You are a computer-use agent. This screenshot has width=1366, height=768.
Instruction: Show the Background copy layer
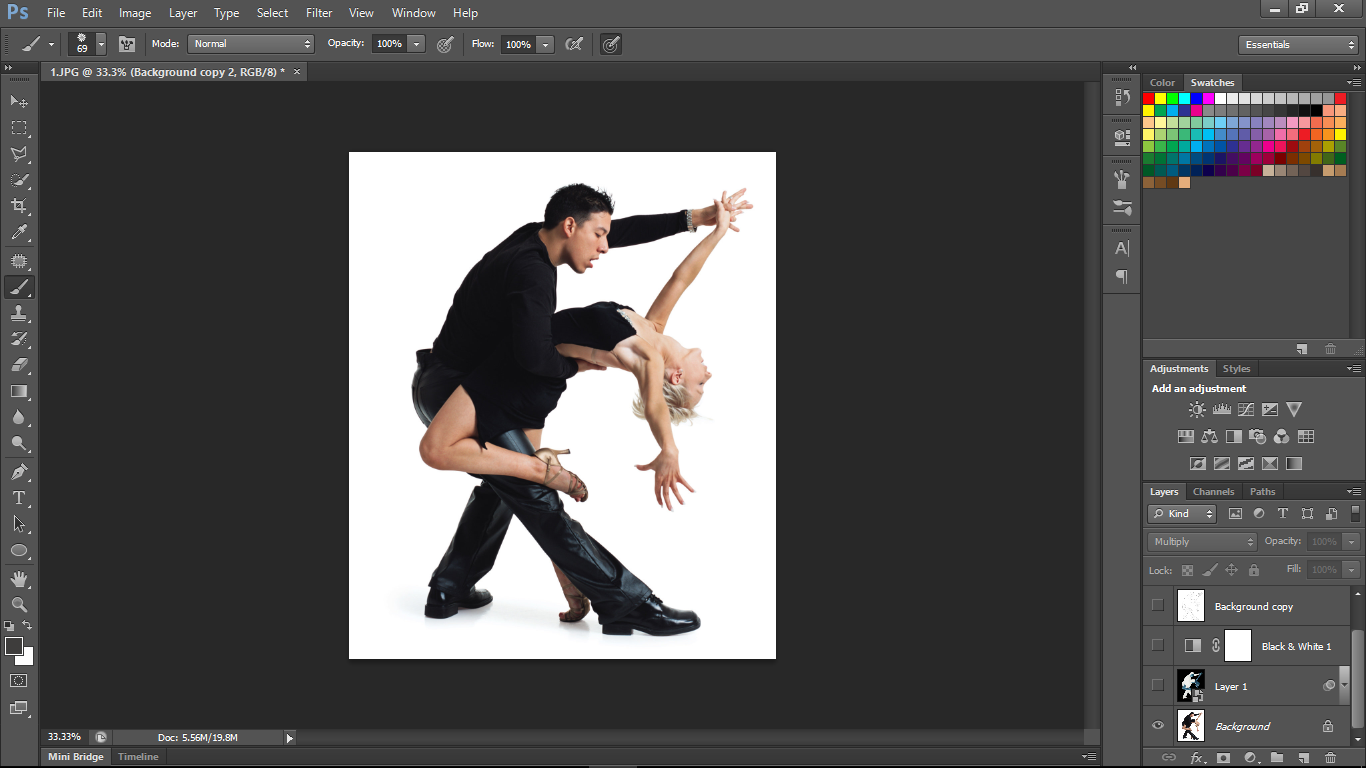(1158, 605)
